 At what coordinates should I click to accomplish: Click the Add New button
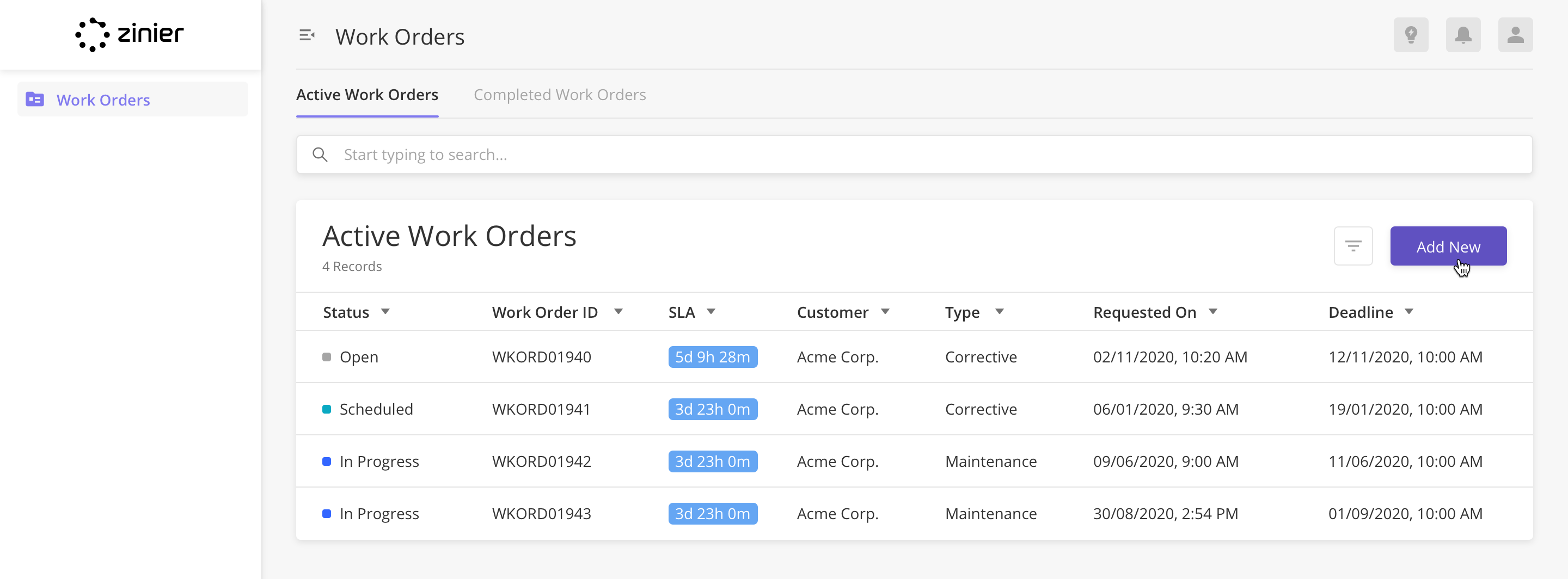coord(1448,247)
